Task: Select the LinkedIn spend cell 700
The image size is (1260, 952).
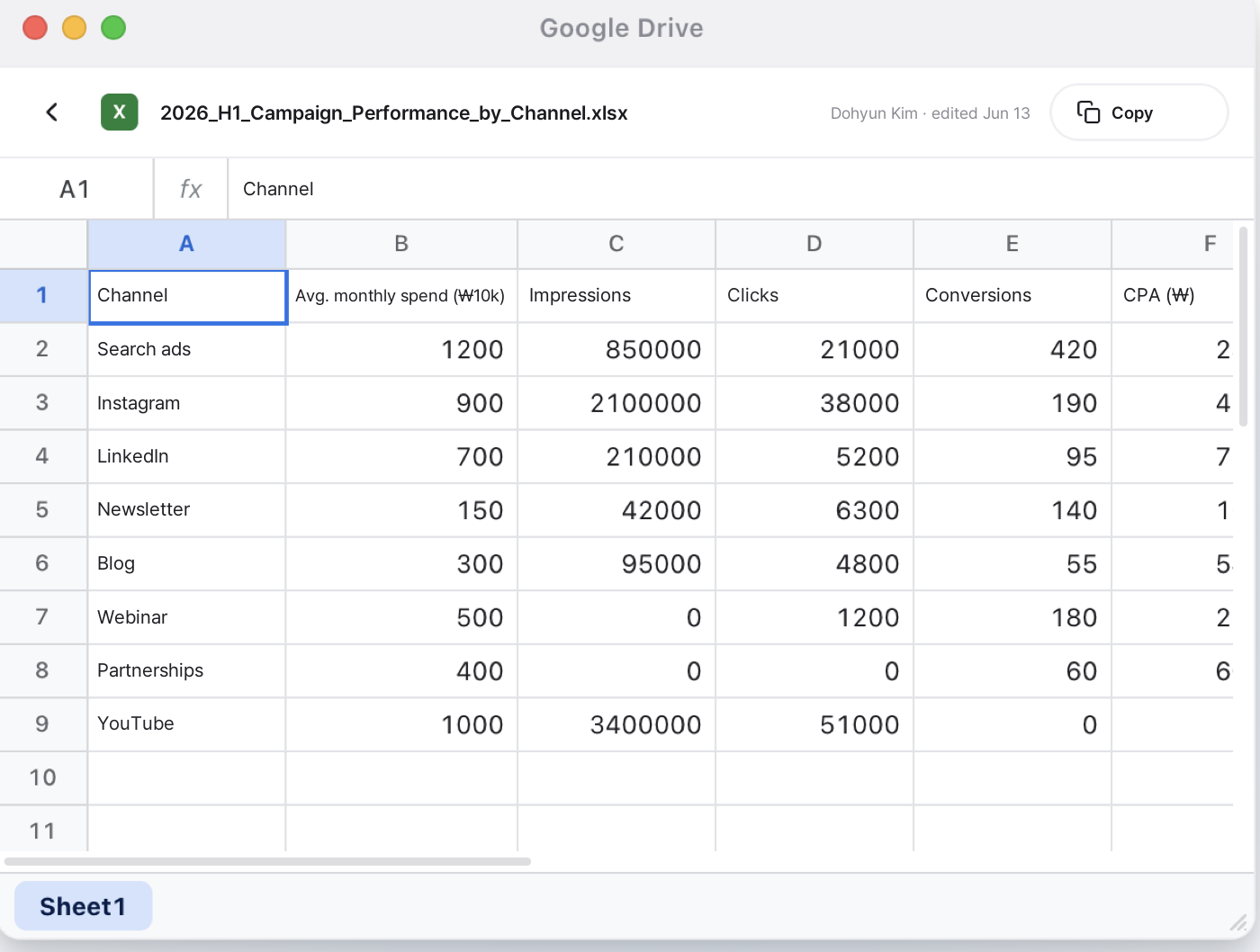Action: click(401, 456)
